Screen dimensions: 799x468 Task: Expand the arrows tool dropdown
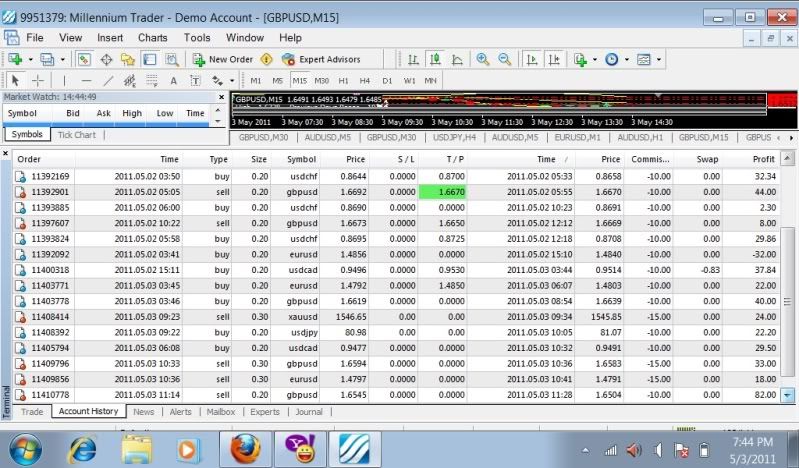(x=232, y=81)
